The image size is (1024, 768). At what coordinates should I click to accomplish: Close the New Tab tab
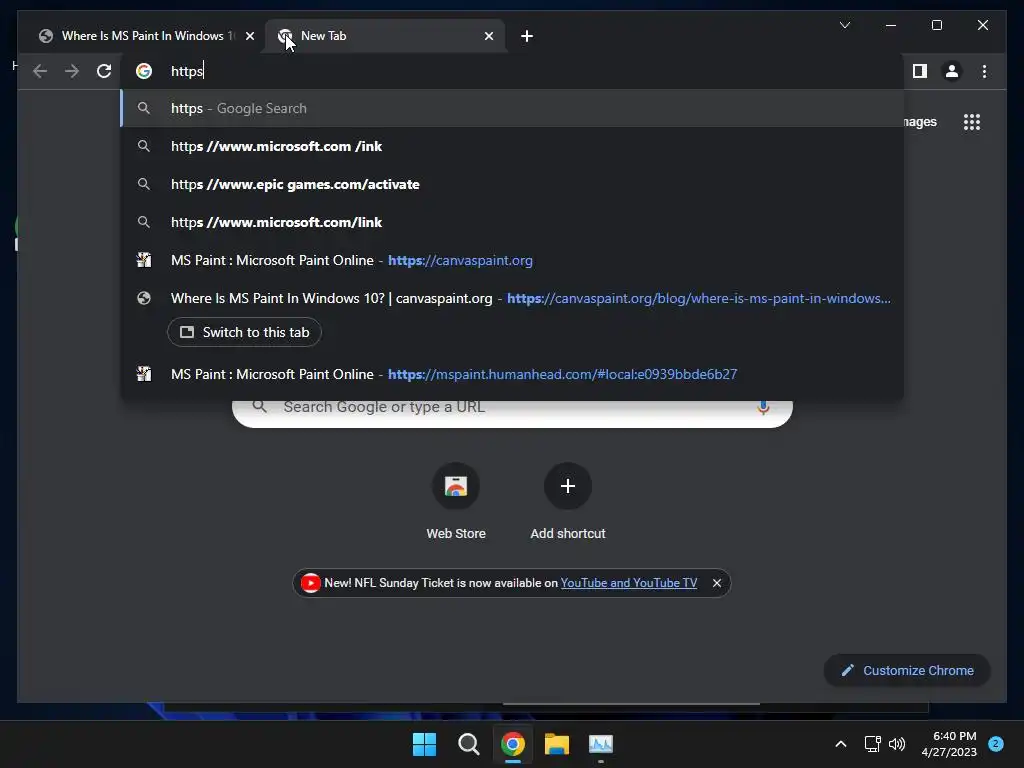point(489,36)
